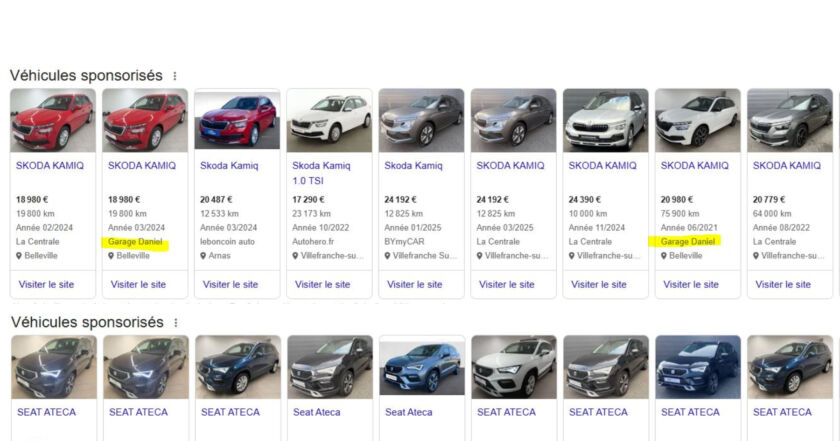The image size is (840, 441).
Task: Click the Année 01/2025 text
Action: 413,228
